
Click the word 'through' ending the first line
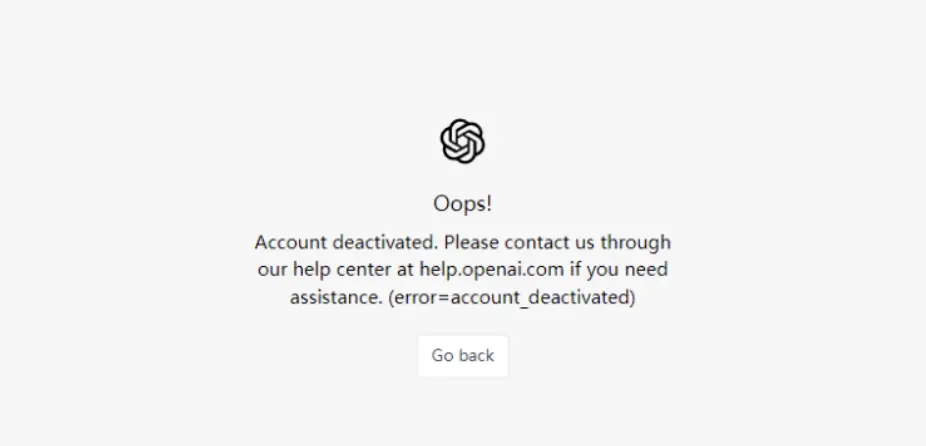coord(635,243)
